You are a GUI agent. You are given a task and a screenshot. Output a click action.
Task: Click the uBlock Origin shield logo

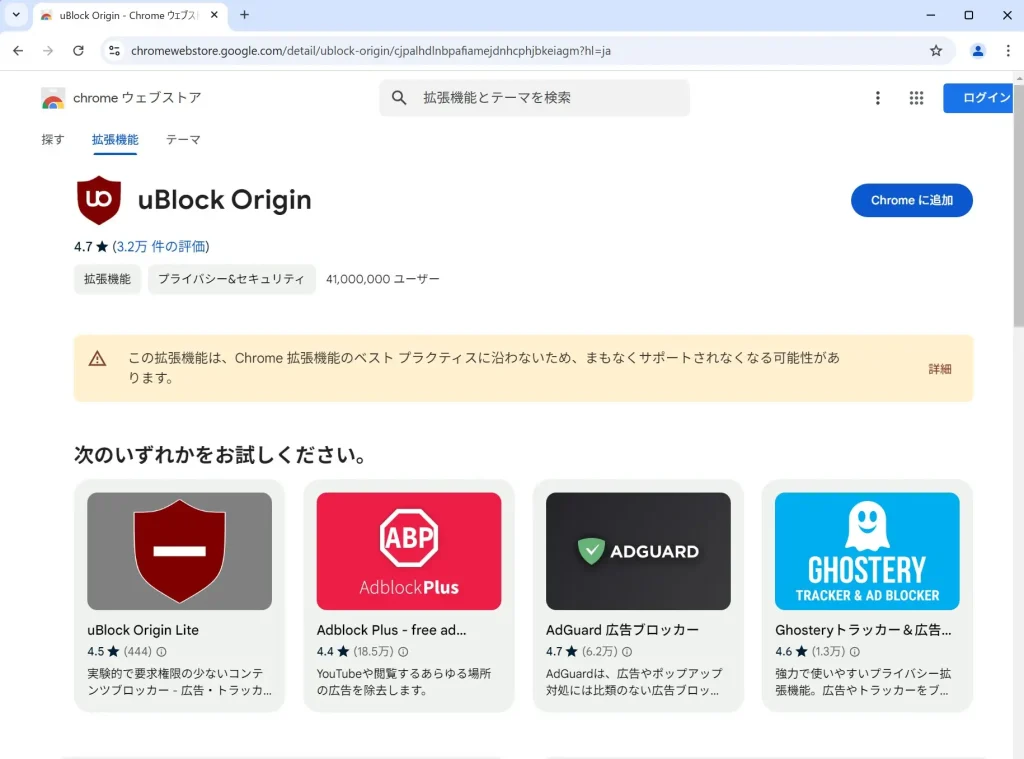[98, 199]
